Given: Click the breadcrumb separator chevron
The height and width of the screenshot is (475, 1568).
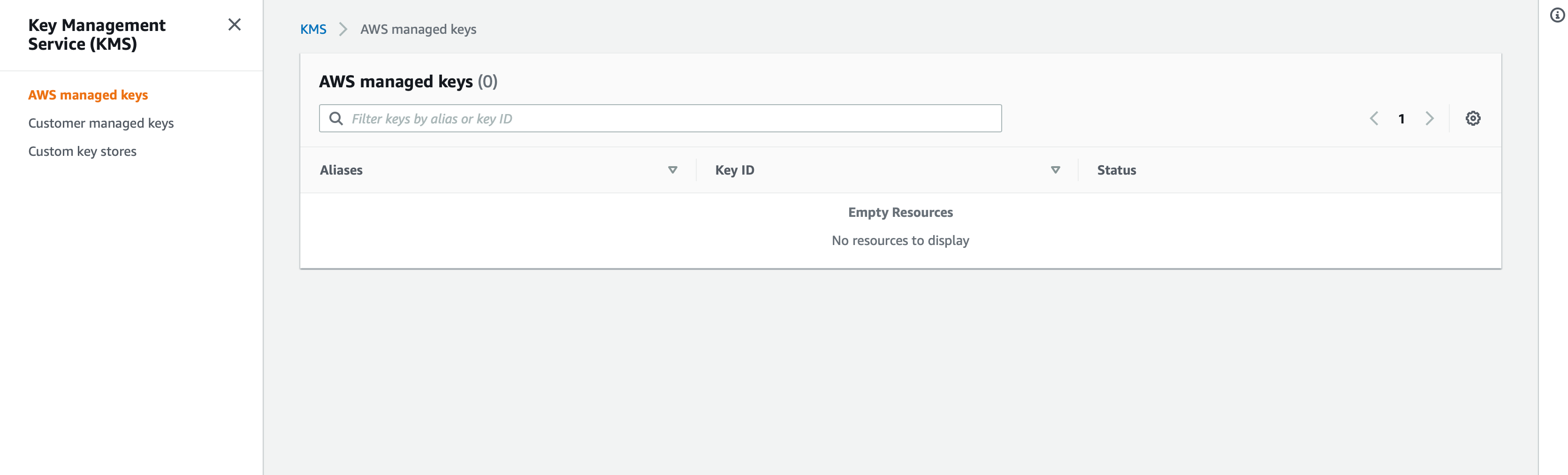Looking at the screenshot, I should (x=344, y=29).
